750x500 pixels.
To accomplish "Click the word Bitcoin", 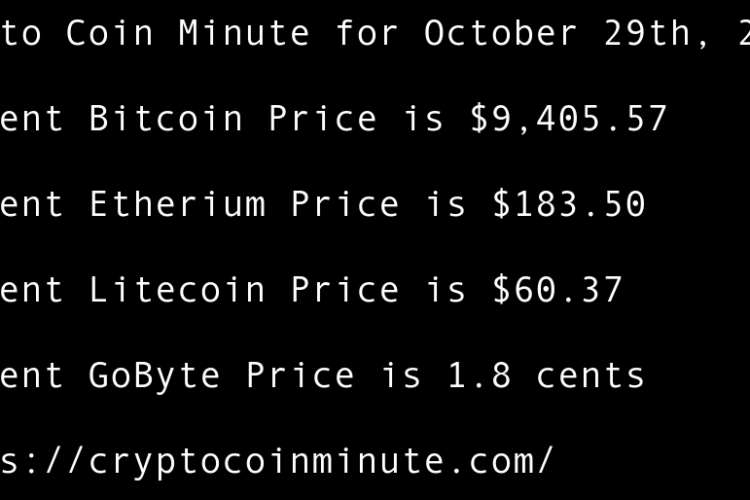I will coord(166,119).
